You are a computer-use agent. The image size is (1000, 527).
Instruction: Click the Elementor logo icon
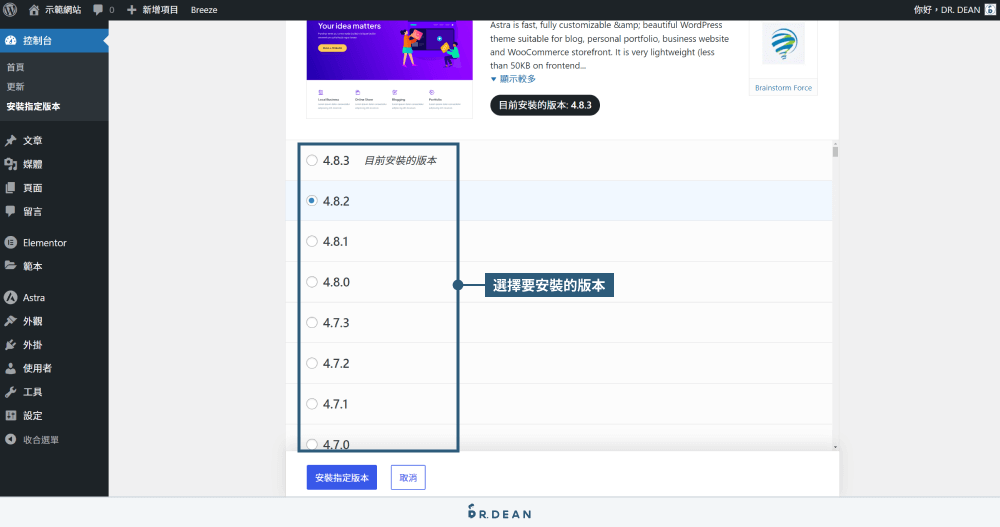11,242
